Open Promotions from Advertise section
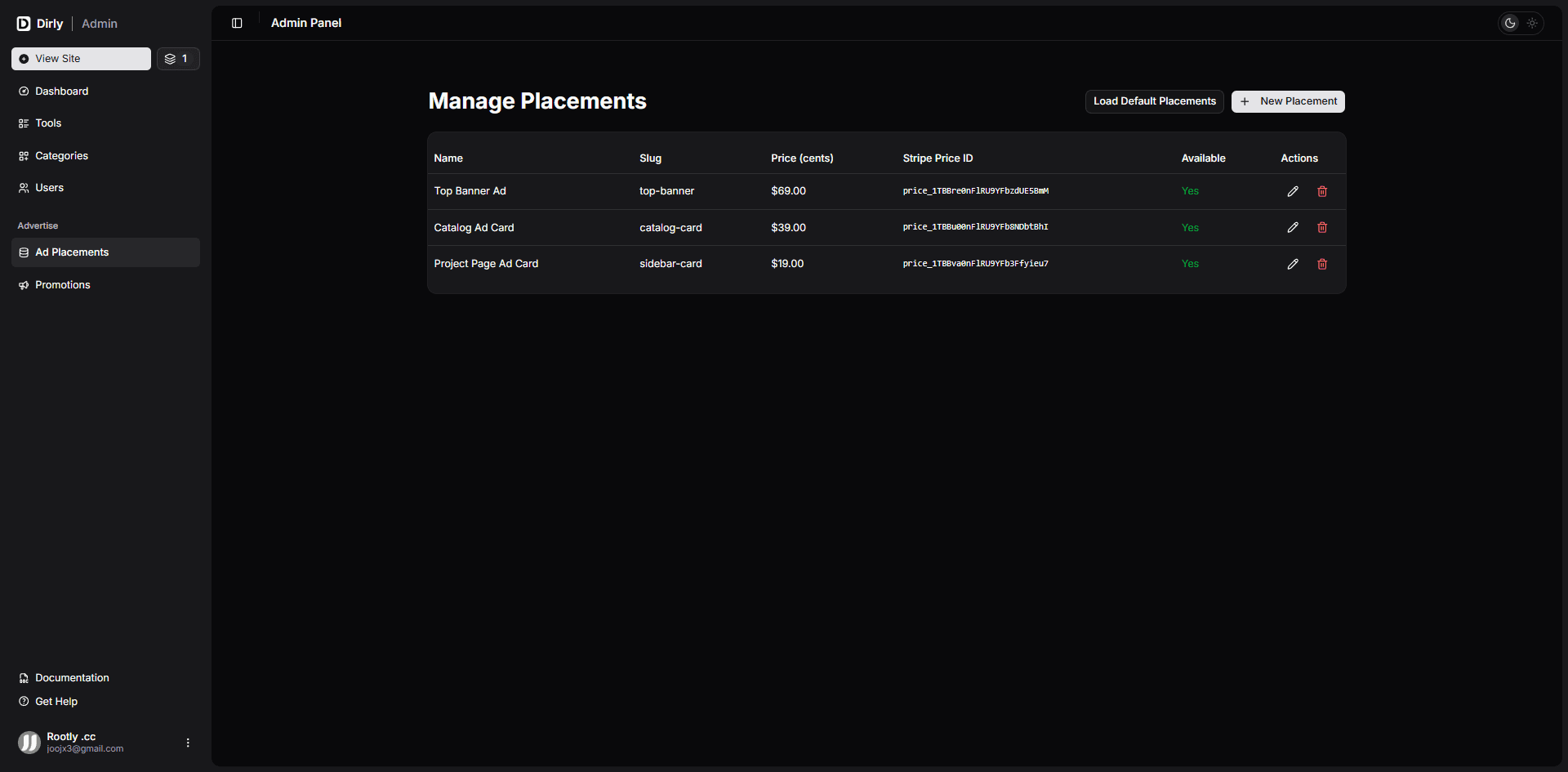Screen dimensions: 1568x772 click(x=62, y=285)
